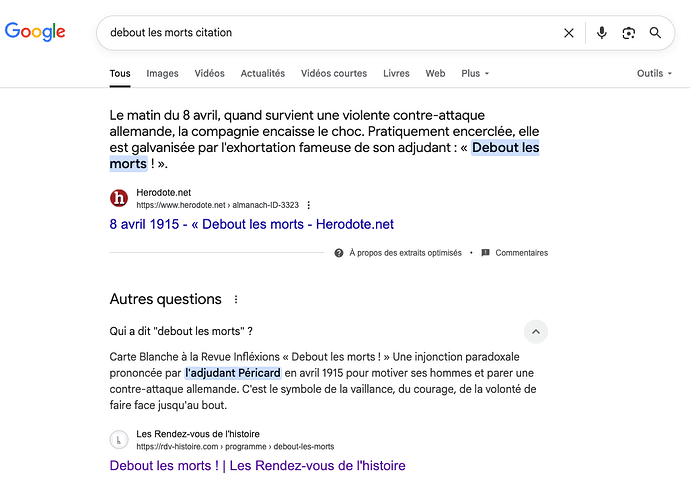Open the Vidéos courtes tab
The image size is (690, 482).
(x=334, y=73)
